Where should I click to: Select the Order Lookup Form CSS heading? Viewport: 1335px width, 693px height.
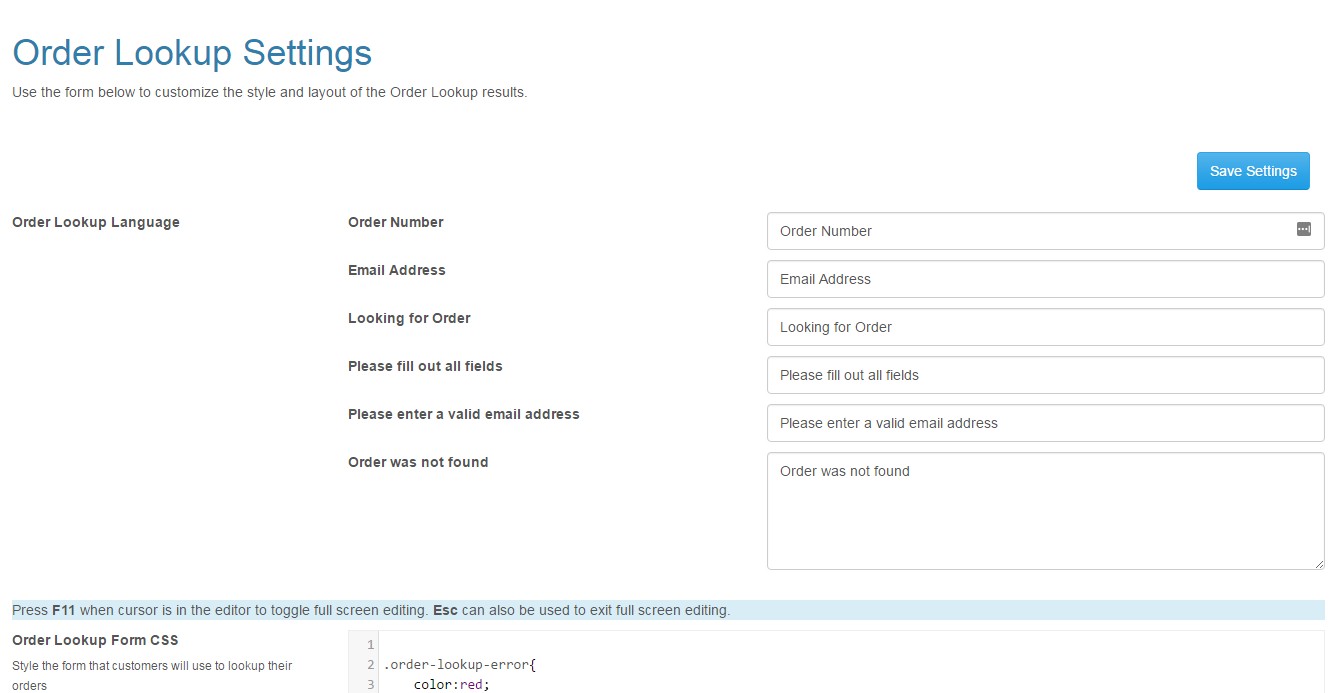tap(95, 640)
